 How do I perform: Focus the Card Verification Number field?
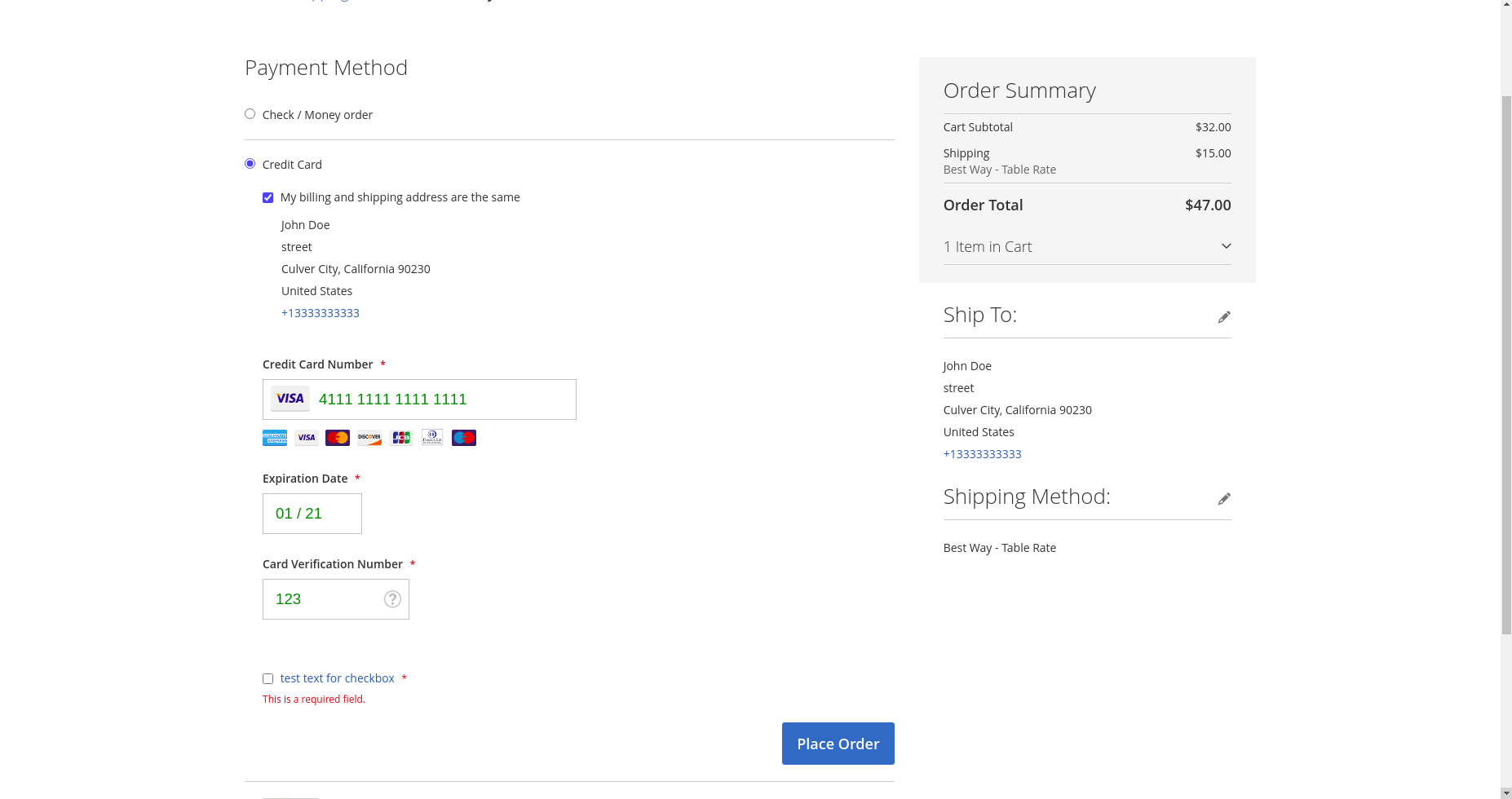[336, 599]
